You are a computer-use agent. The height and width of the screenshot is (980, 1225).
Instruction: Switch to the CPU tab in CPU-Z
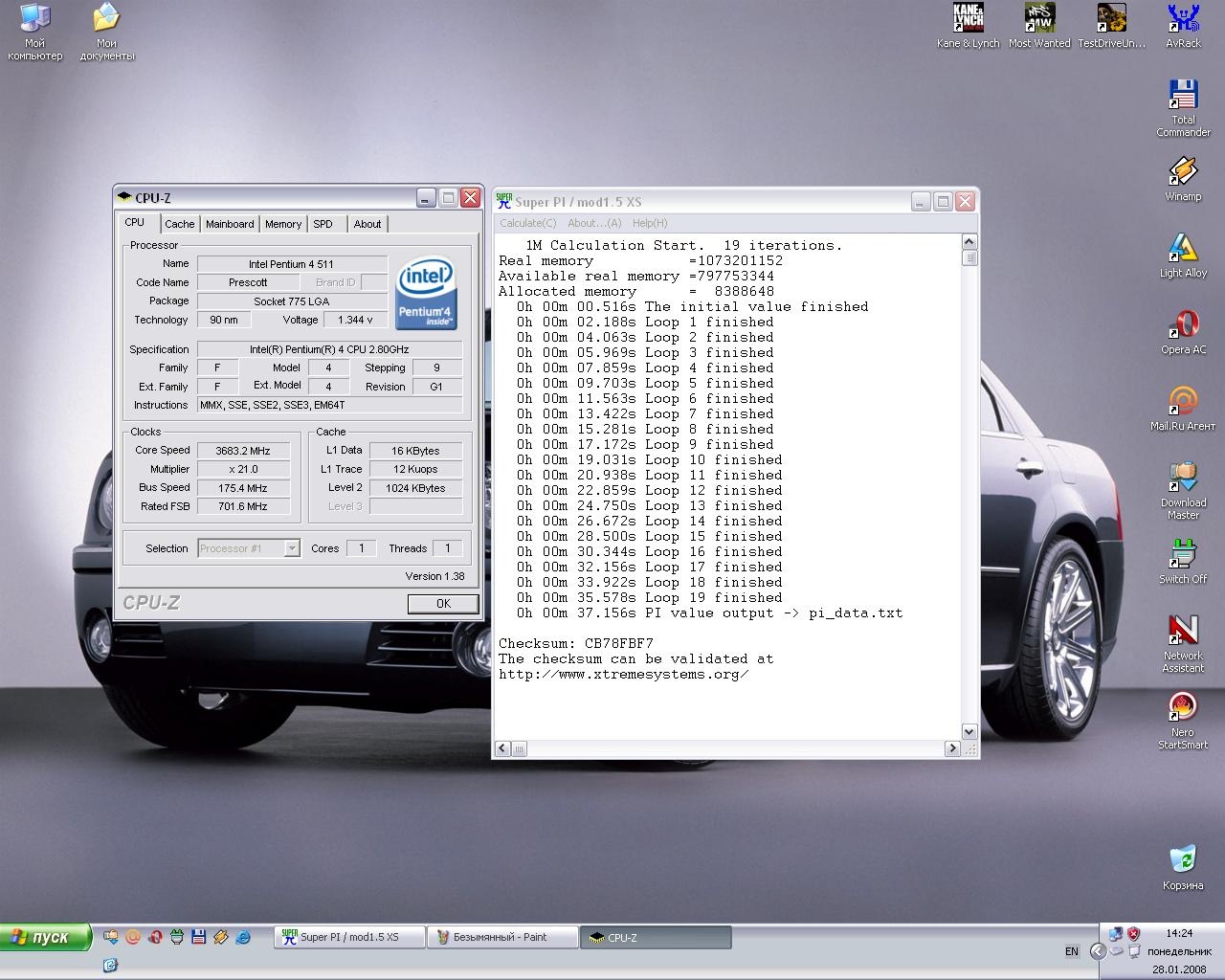(135, 222)
